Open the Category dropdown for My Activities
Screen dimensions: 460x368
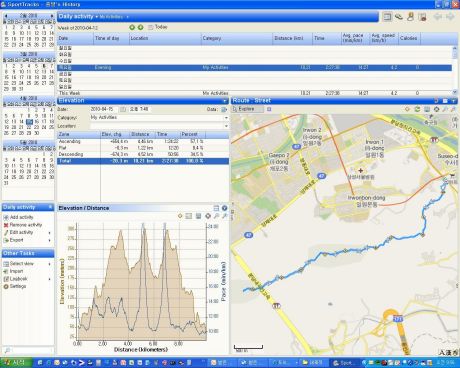[226, 118]
